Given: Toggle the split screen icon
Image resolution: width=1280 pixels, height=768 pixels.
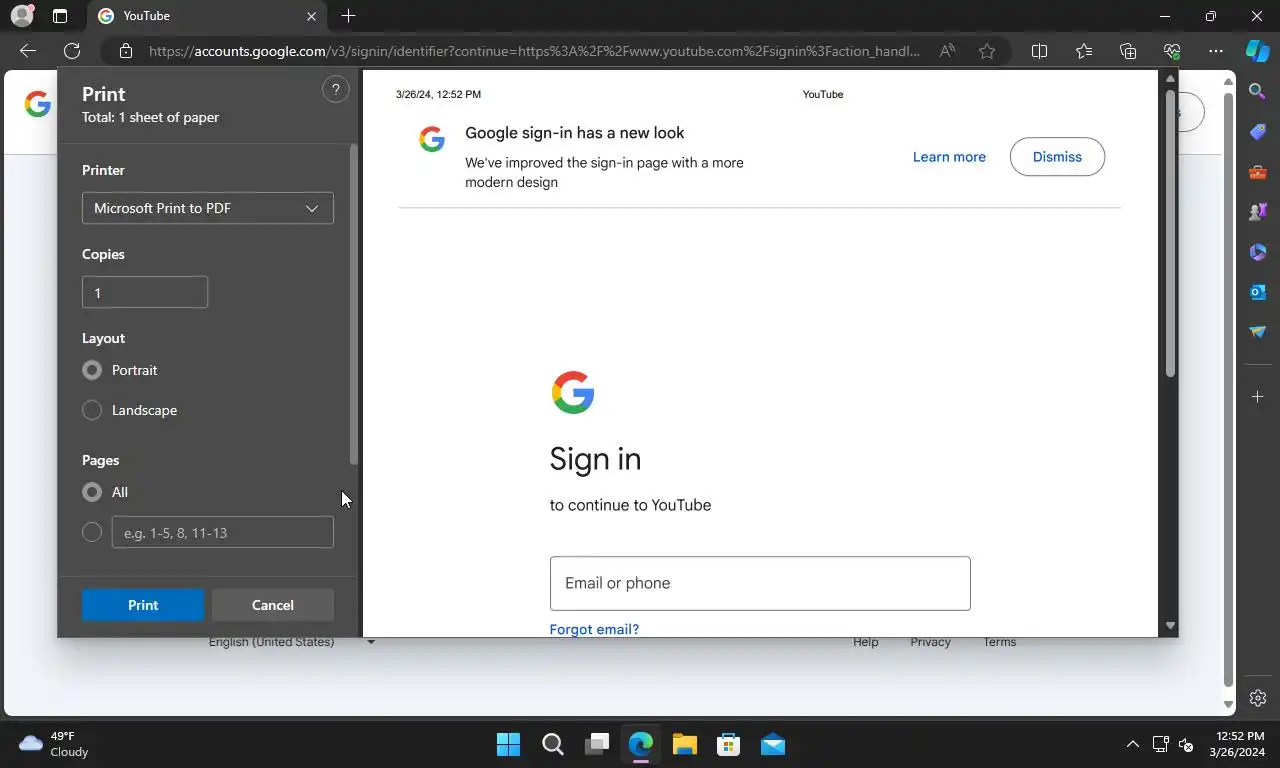Looking at the screenshot, I should click(x=1039, y=51).
